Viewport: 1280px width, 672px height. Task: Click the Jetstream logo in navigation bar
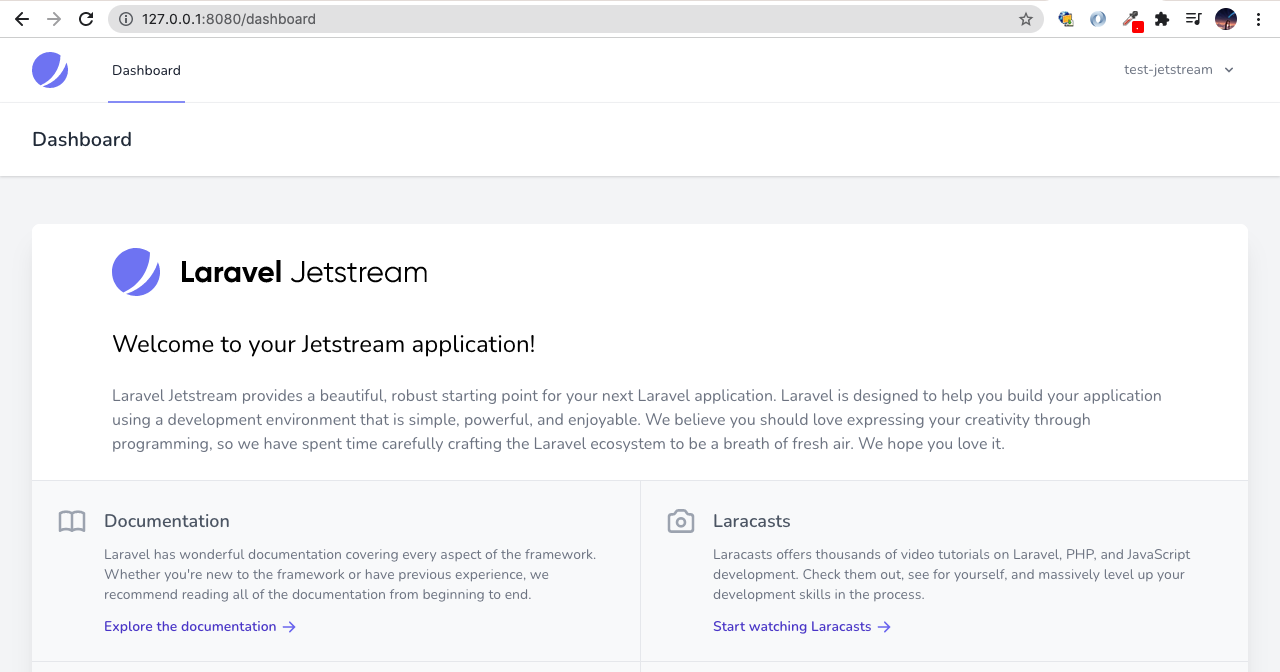coord(50,70)
